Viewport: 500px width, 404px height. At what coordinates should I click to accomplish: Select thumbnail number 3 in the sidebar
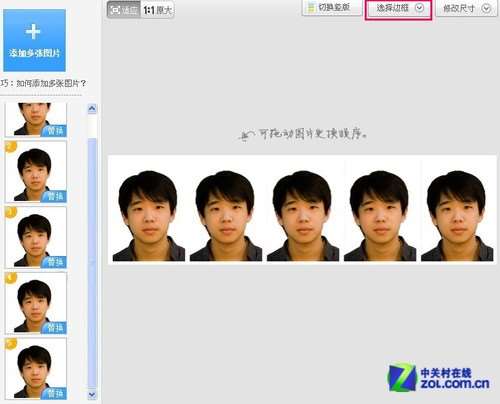coord(36,237)
